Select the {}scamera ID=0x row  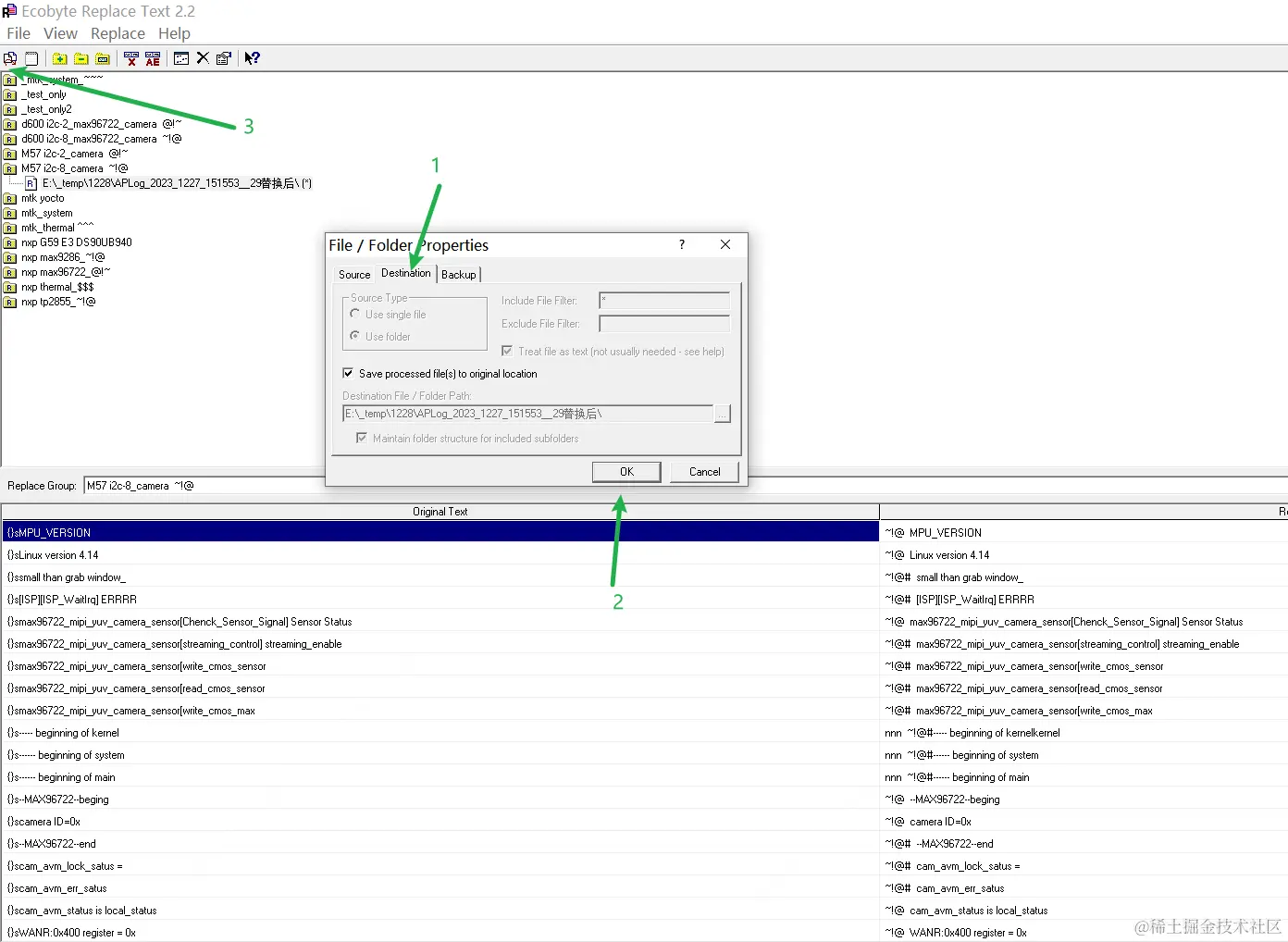coord(440,822)
